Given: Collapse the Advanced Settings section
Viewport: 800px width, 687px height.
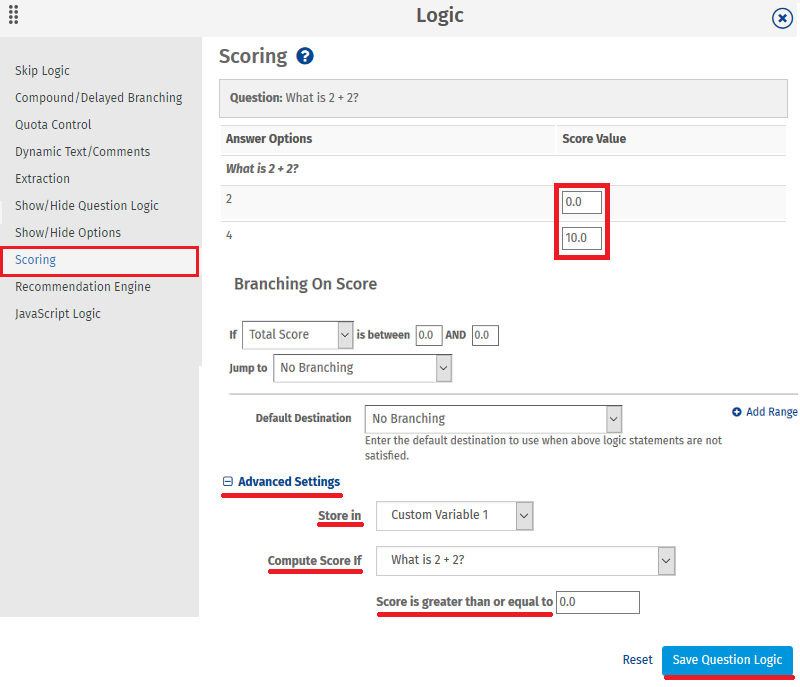Looking at the screenshot, I should 228,482.
